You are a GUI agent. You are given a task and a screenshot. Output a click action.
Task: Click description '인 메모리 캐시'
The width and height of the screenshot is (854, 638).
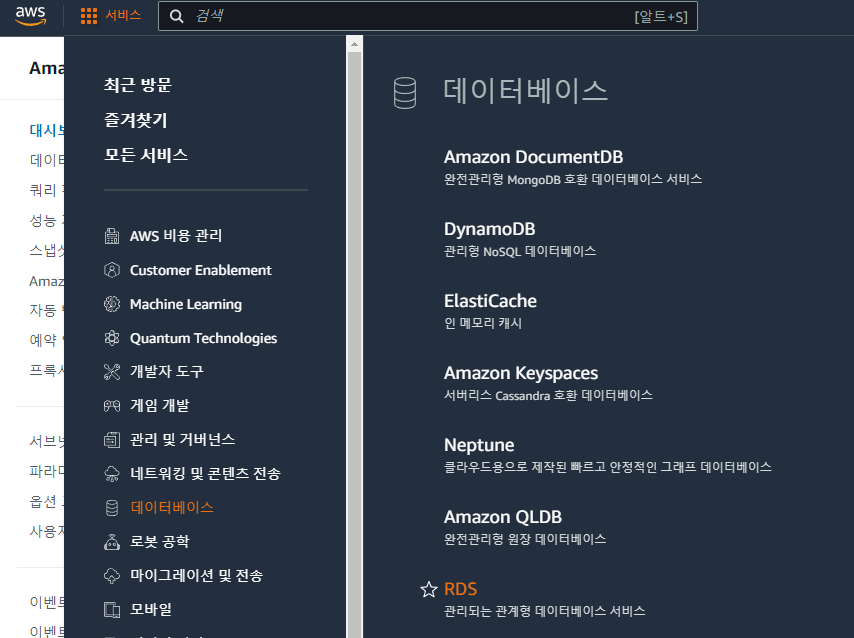[483, 323]
